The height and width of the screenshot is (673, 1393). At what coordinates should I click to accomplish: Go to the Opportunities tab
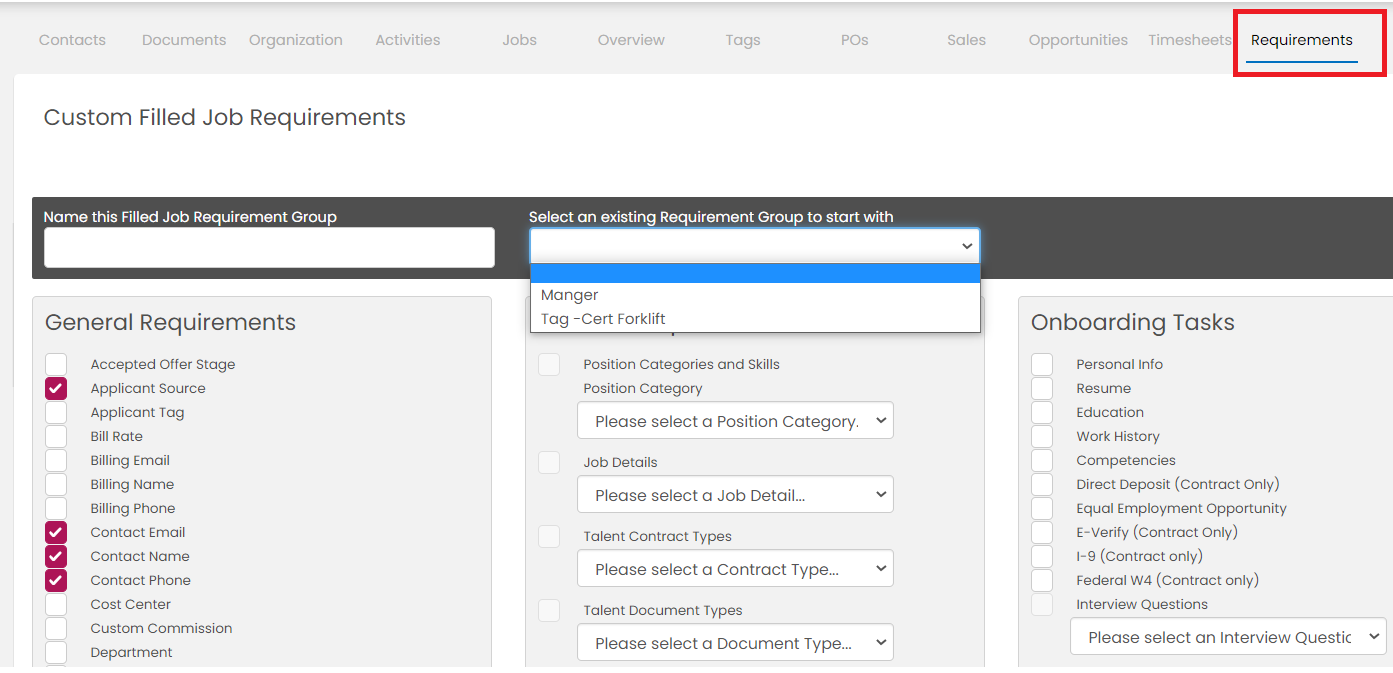click(1077, 40)
